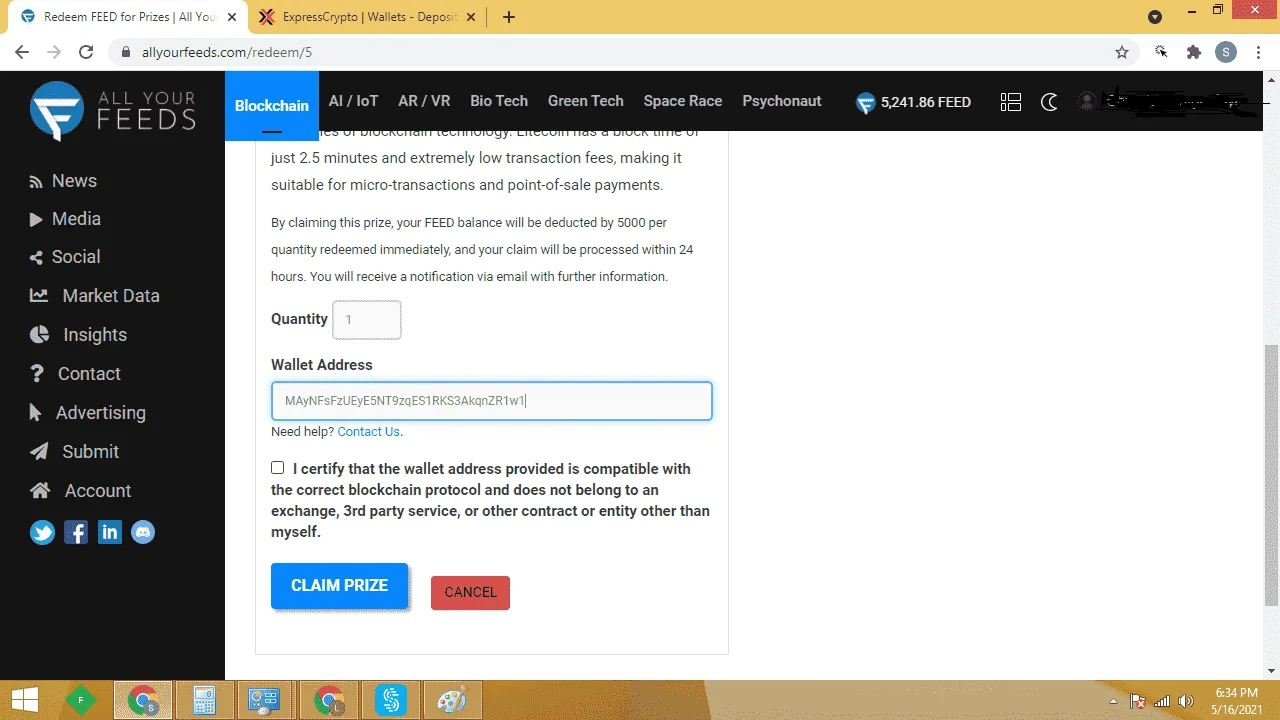The image size is (1280, 720).
Task: Open the Contact page in the sidebar
Action: (75, 374)
